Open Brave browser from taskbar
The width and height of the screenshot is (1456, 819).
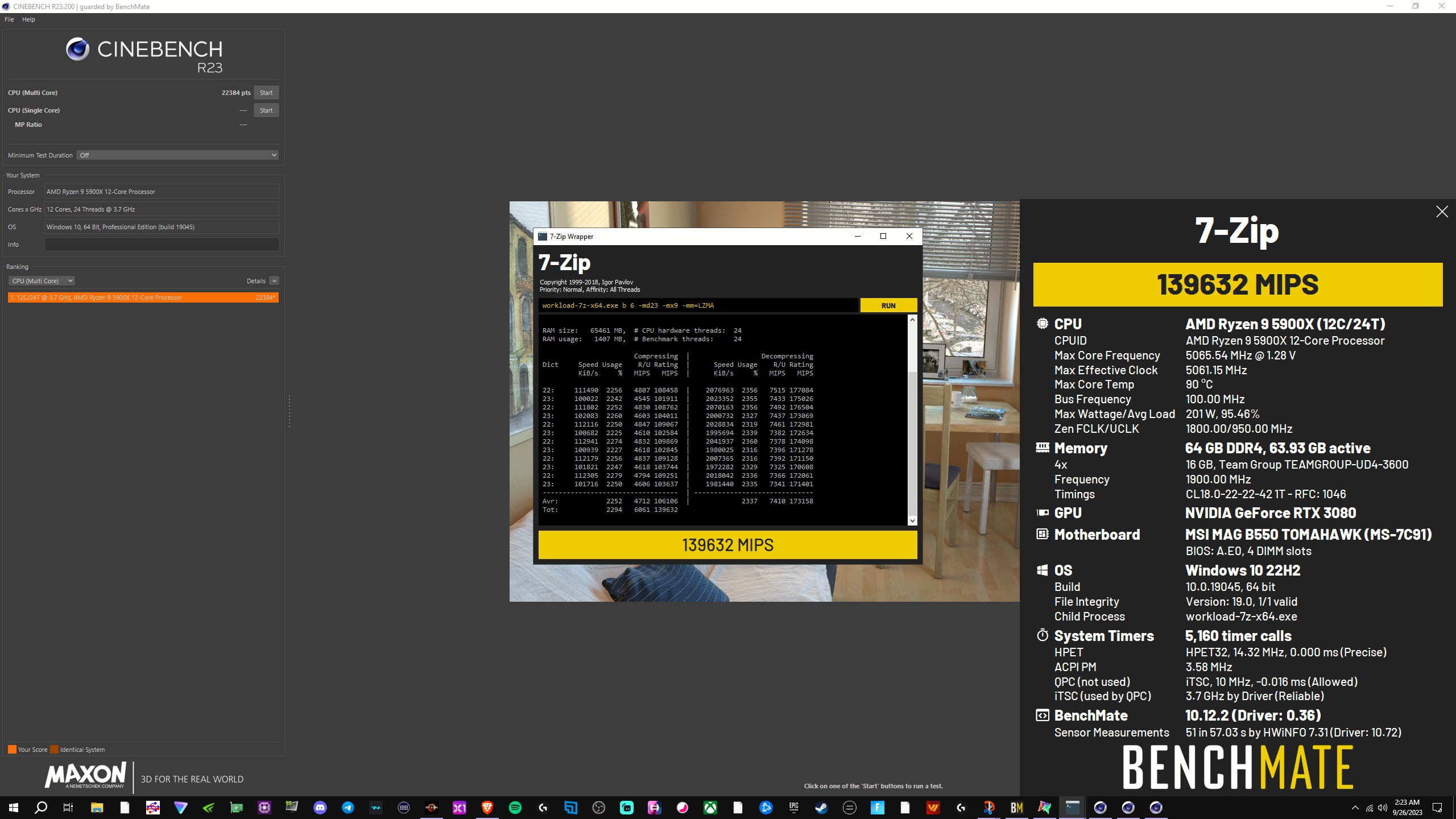[x=487, y=808]
